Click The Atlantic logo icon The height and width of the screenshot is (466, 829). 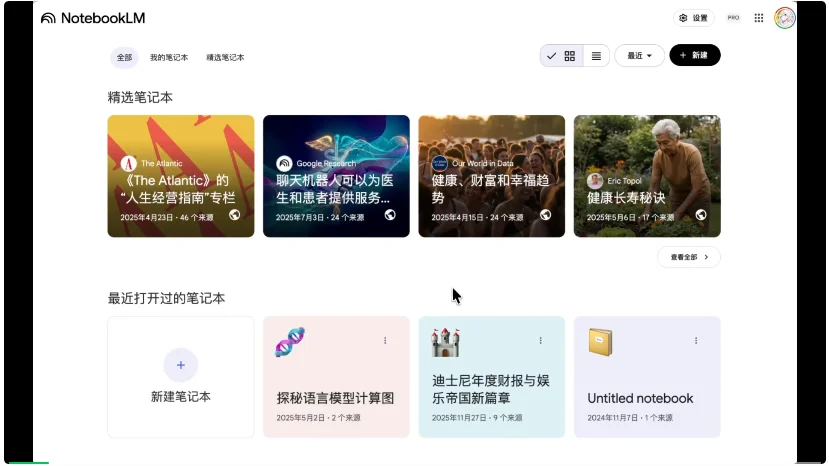click(128, 163)
